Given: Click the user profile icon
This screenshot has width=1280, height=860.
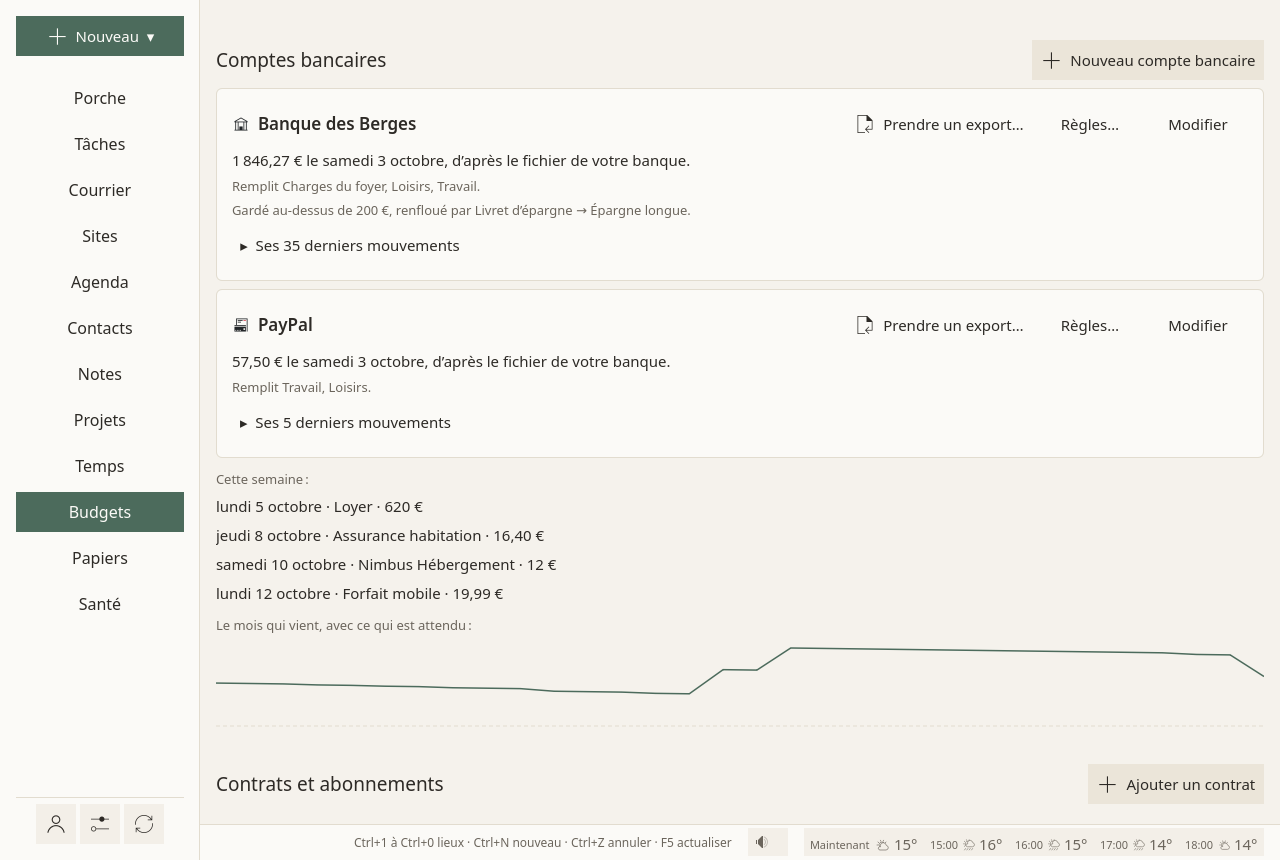Looking at the screenshot, I should (x=56, y=824).
